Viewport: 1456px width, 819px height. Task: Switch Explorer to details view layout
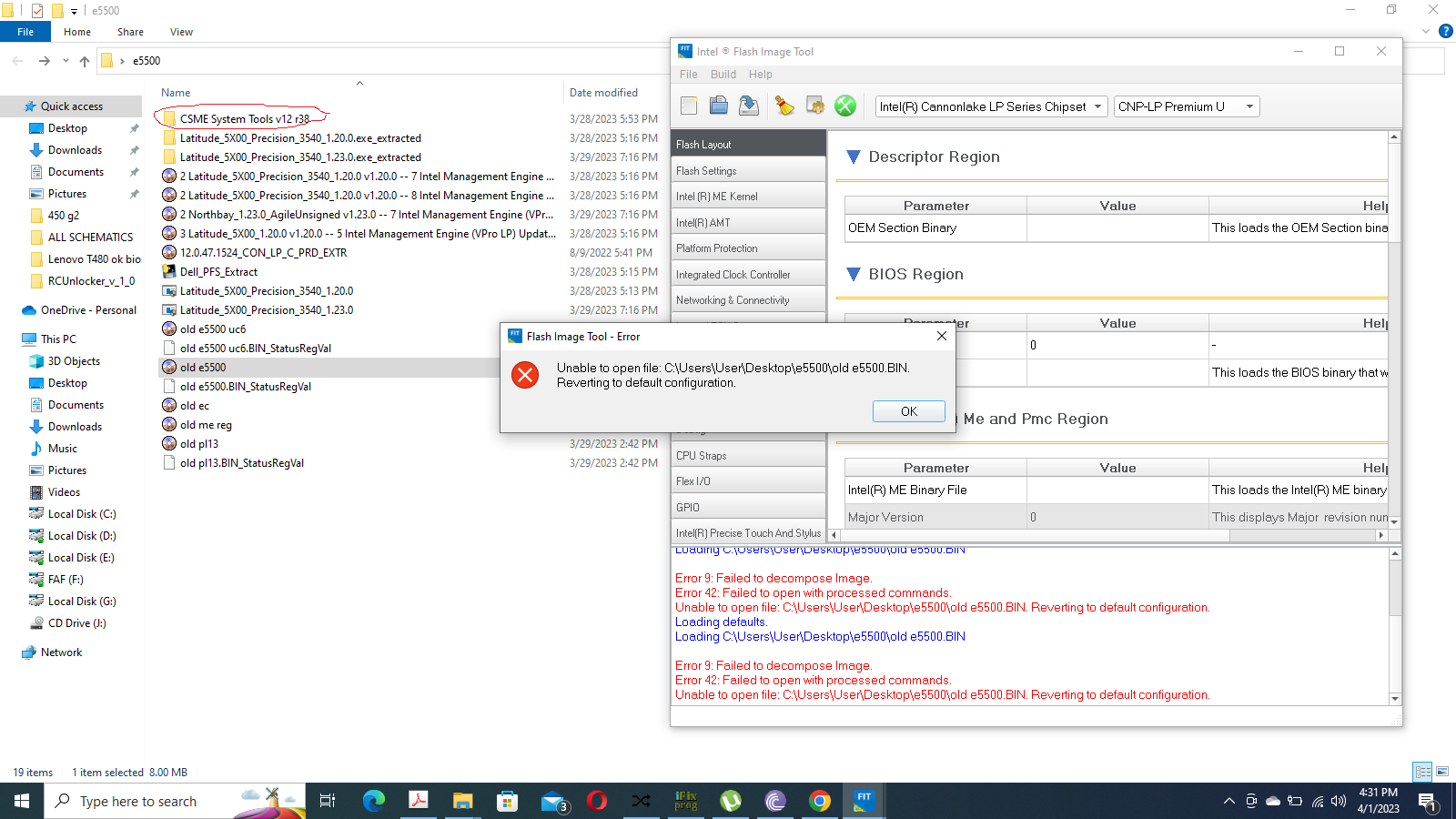1422,772
